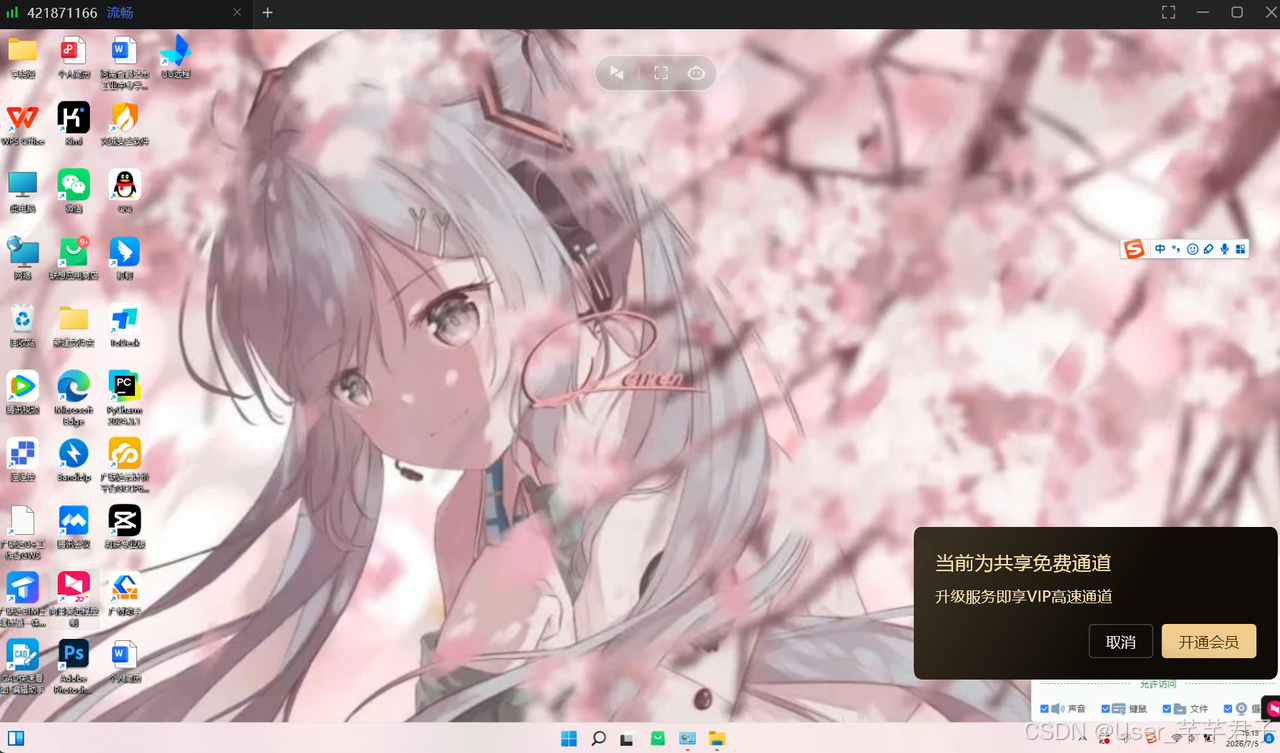The width and height of the screenshot is (1280, 753).
Task: Open the orange flame security software shortcut
Action: [125, 123]
